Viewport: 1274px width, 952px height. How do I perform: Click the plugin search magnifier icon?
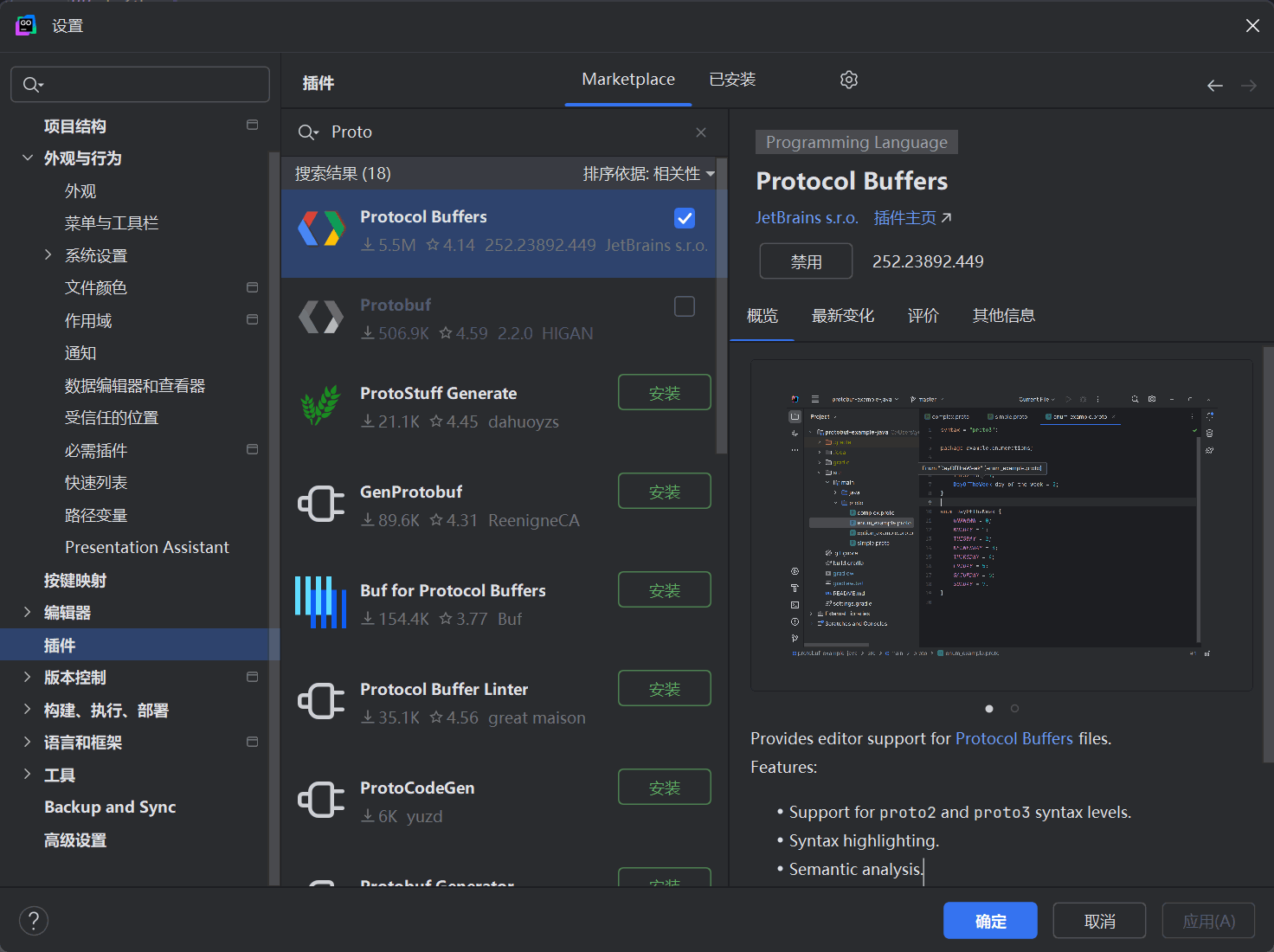[308, 132]
